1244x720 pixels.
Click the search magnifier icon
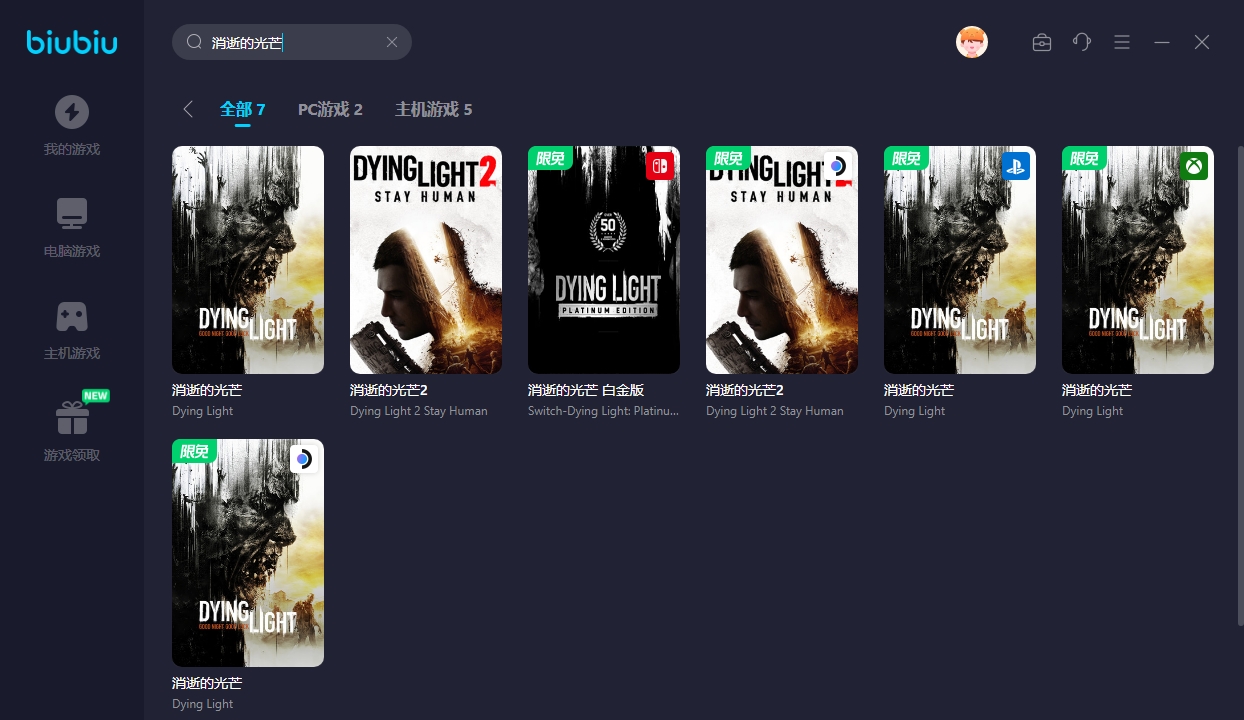pos(194,42)
